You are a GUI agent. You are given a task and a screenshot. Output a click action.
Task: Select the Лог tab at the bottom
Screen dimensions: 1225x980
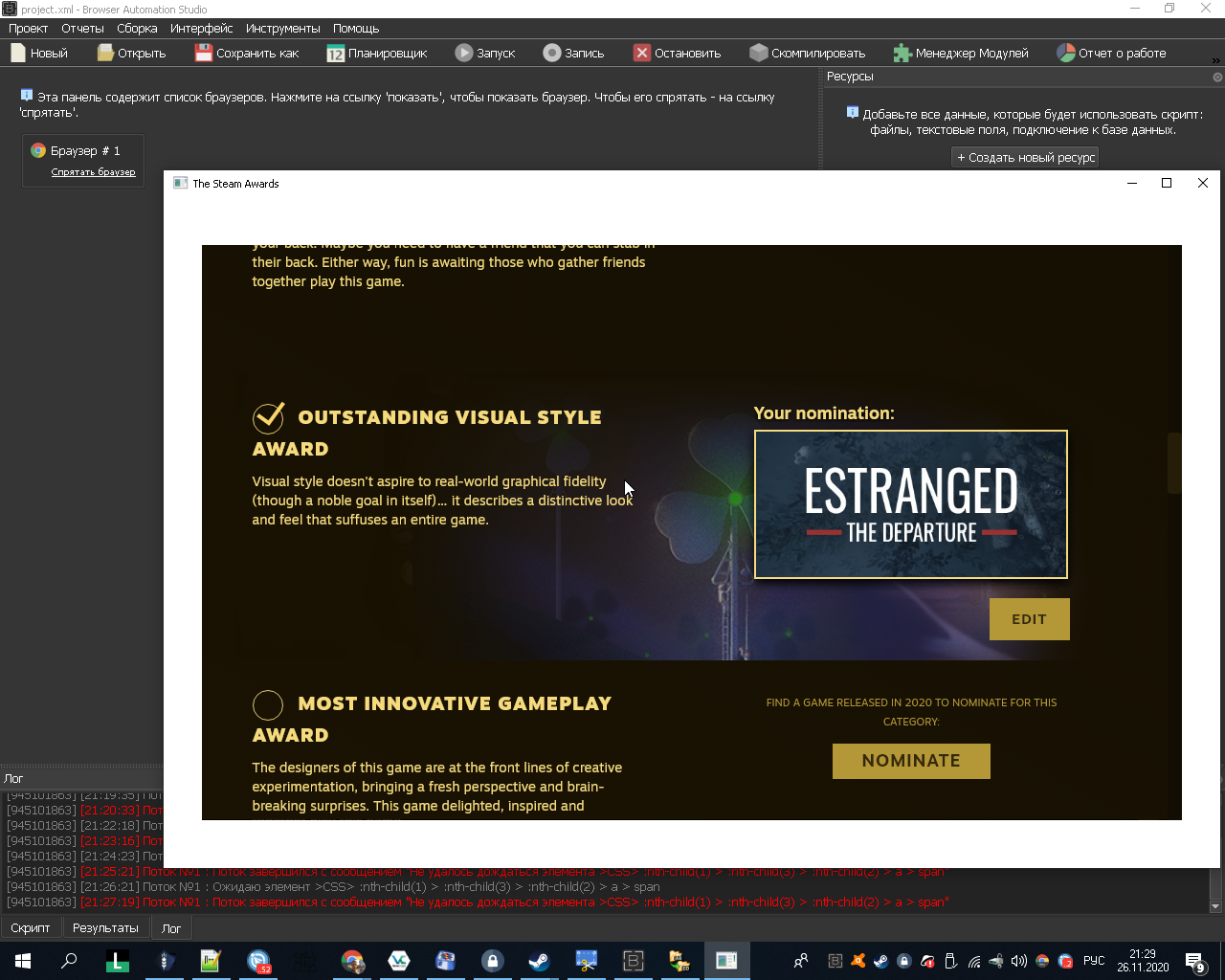[x=171, y=927]
